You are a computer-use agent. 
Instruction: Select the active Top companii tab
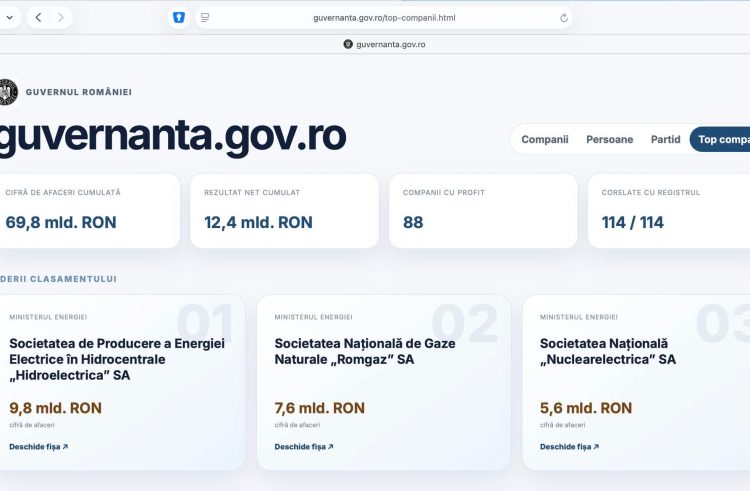point(720,140)
